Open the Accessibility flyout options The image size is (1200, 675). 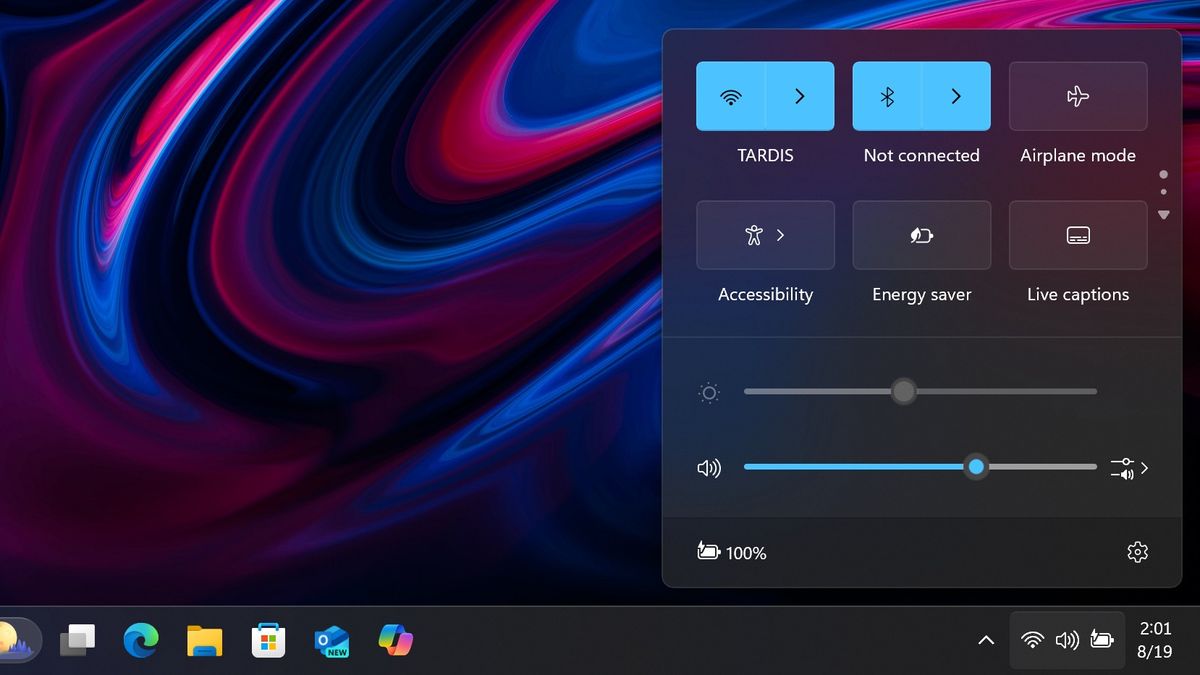779,235
